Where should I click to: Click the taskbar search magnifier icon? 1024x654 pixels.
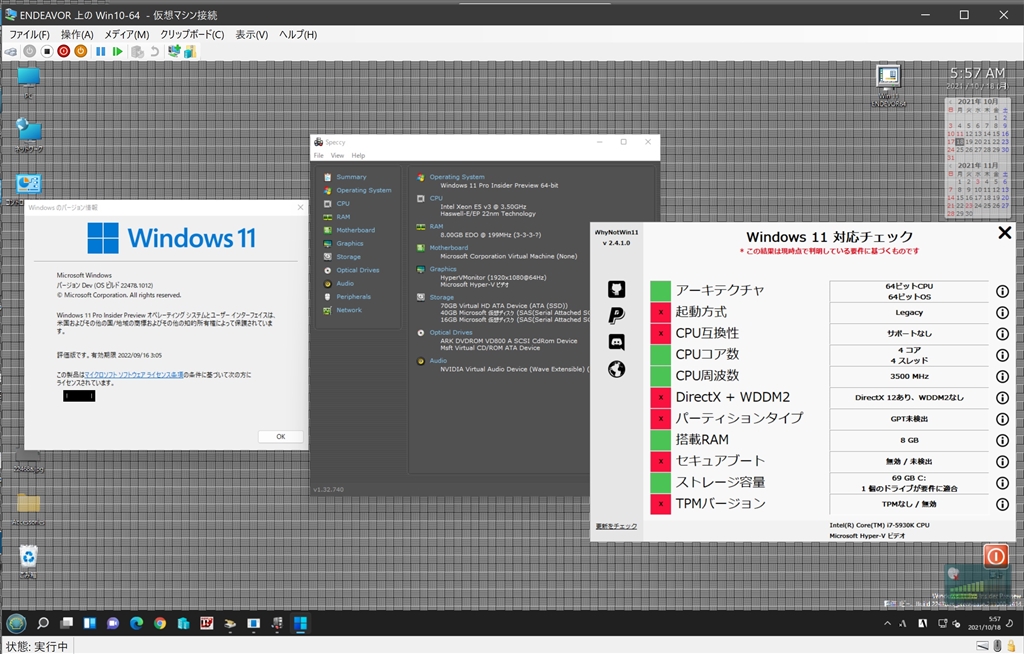[x=42, y=623]
